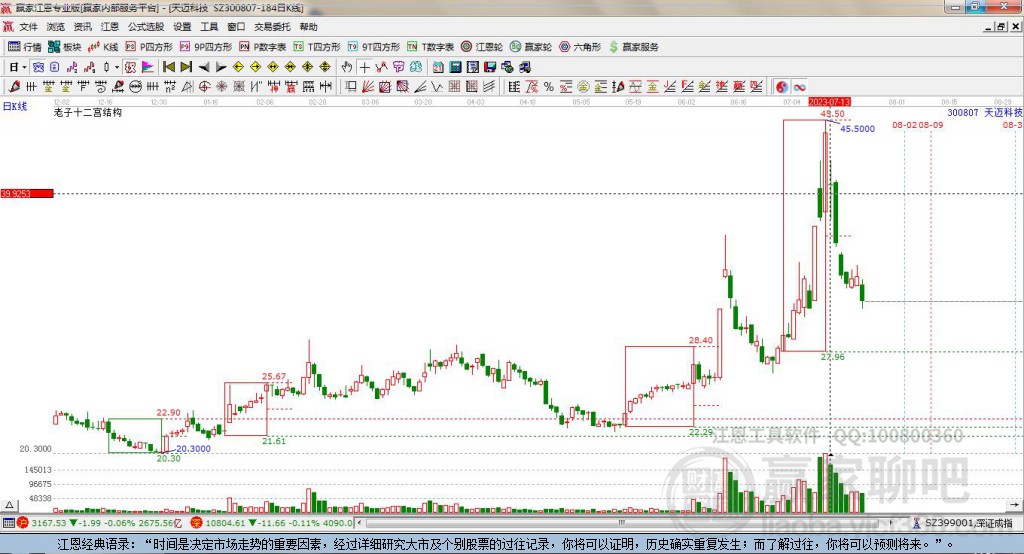Select the hand pan tool
1024x554 pixels.
pos(347,67)
